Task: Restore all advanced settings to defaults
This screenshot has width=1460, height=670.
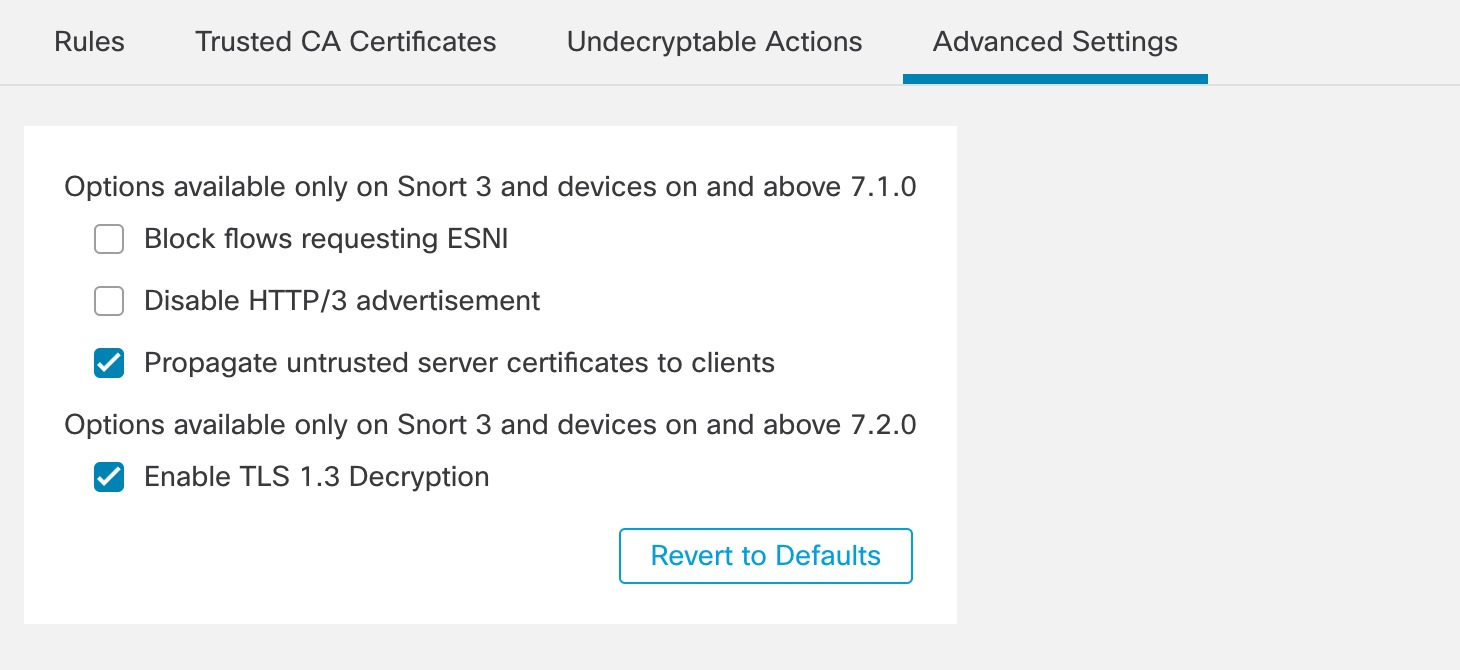Action: (x=765, y=555)
